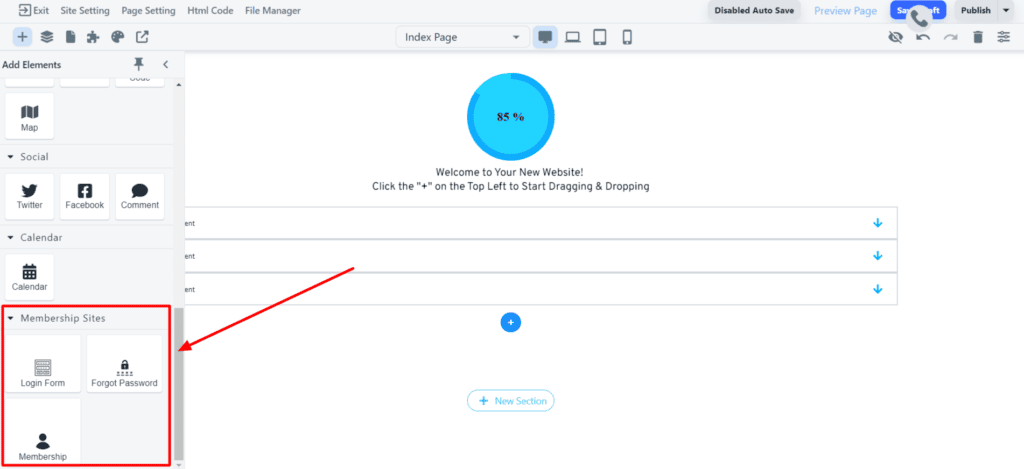Click the trash delete icon
This screenshot has height=469, width=1024.
(x=978, y=37)
